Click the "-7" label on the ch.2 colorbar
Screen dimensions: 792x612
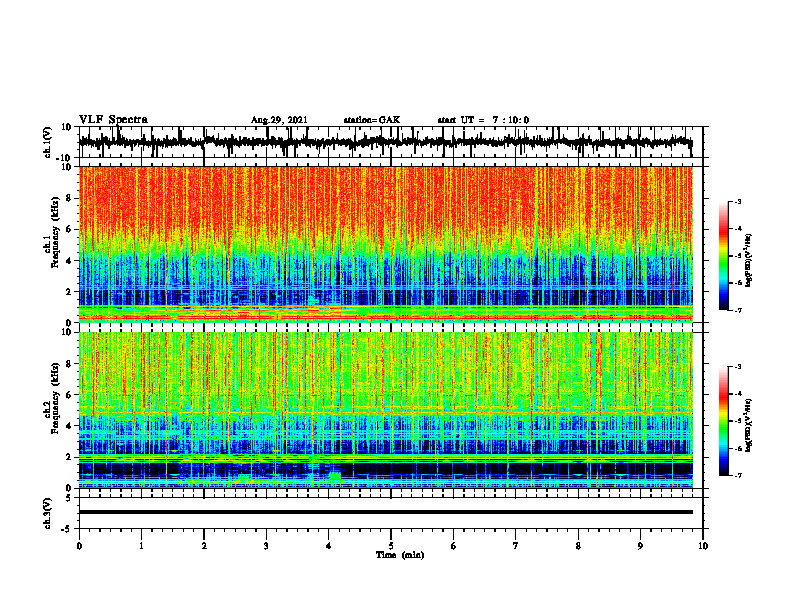tap(737, 475)
